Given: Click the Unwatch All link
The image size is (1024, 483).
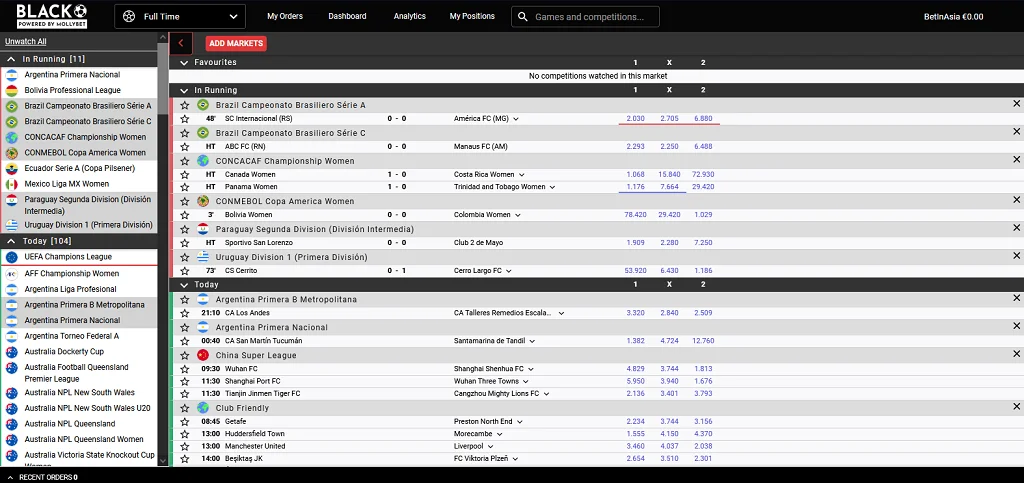Looking at the screenshot, I should pos(25,42).
